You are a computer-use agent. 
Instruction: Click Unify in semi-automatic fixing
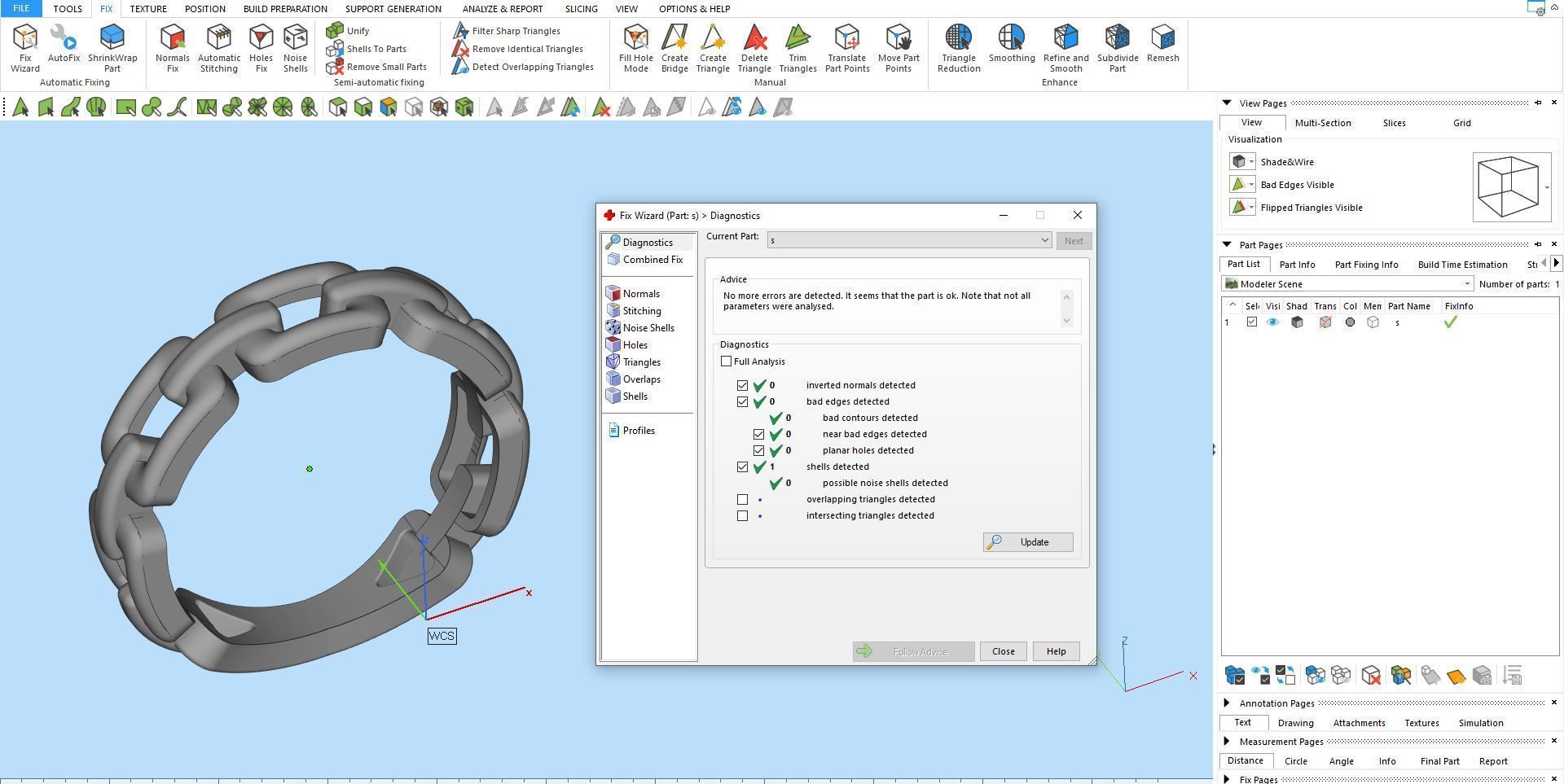(348, 31)
